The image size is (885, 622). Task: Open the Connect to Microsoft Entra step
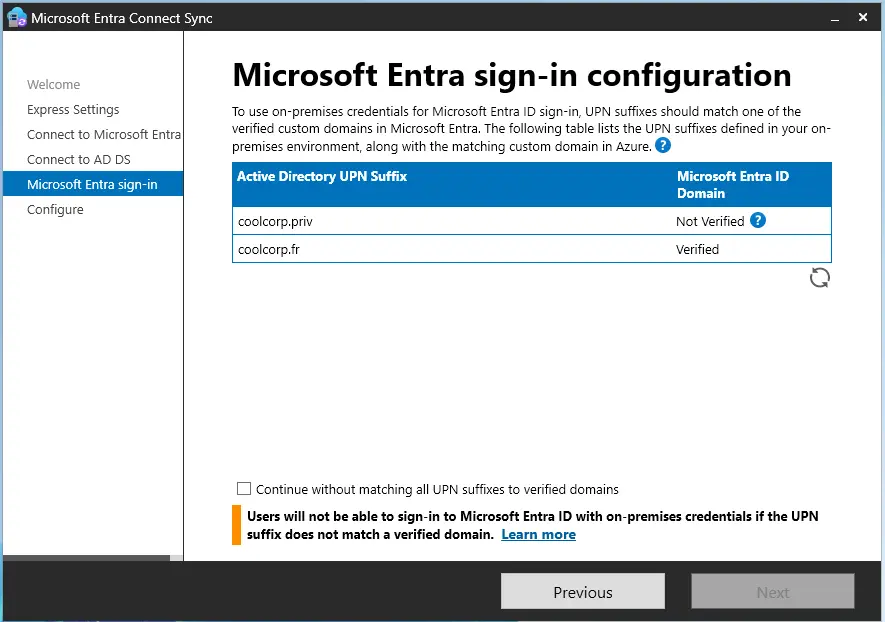103,135
